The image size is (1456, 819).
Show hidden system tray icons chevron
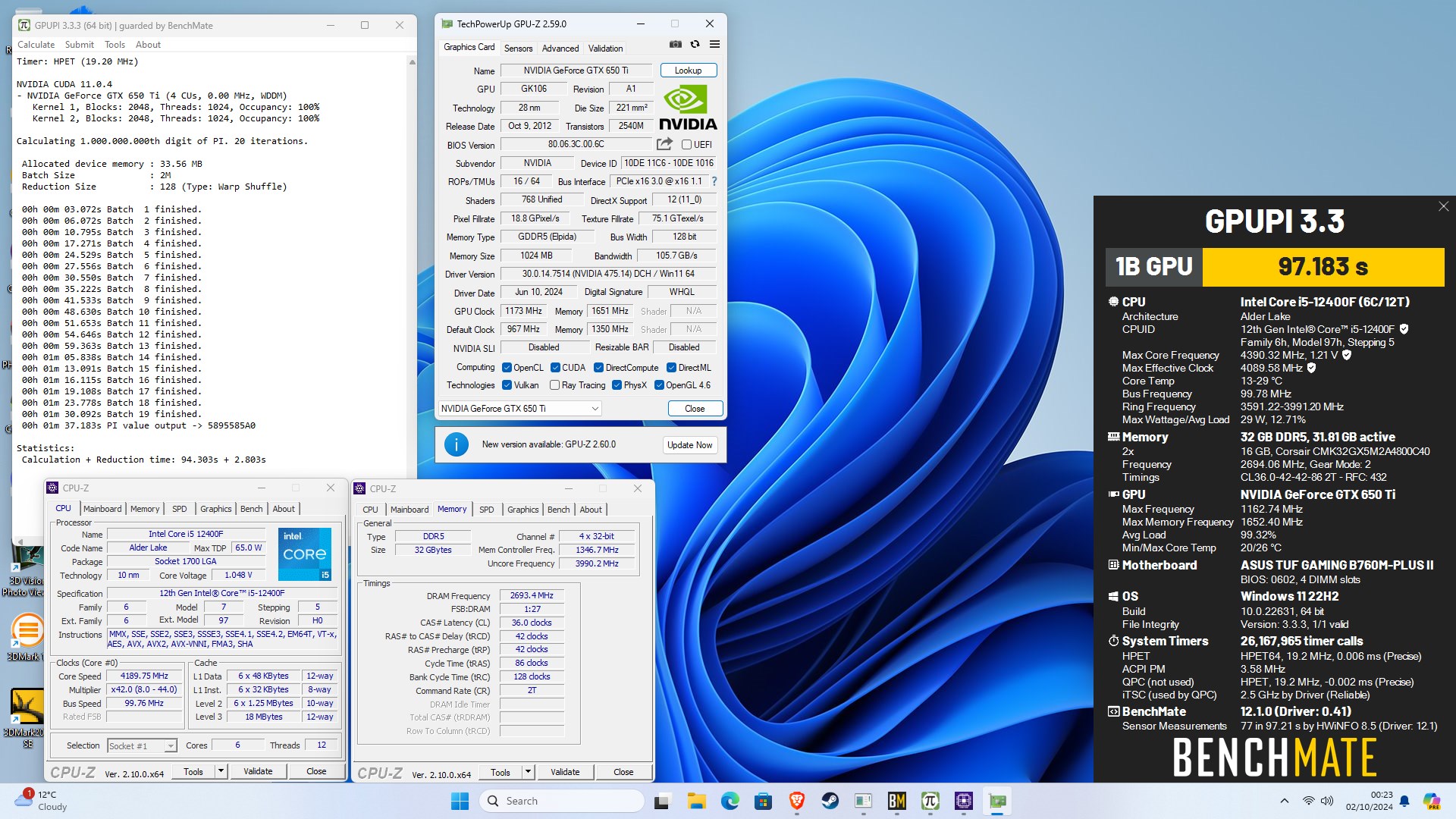point(1284,801)
